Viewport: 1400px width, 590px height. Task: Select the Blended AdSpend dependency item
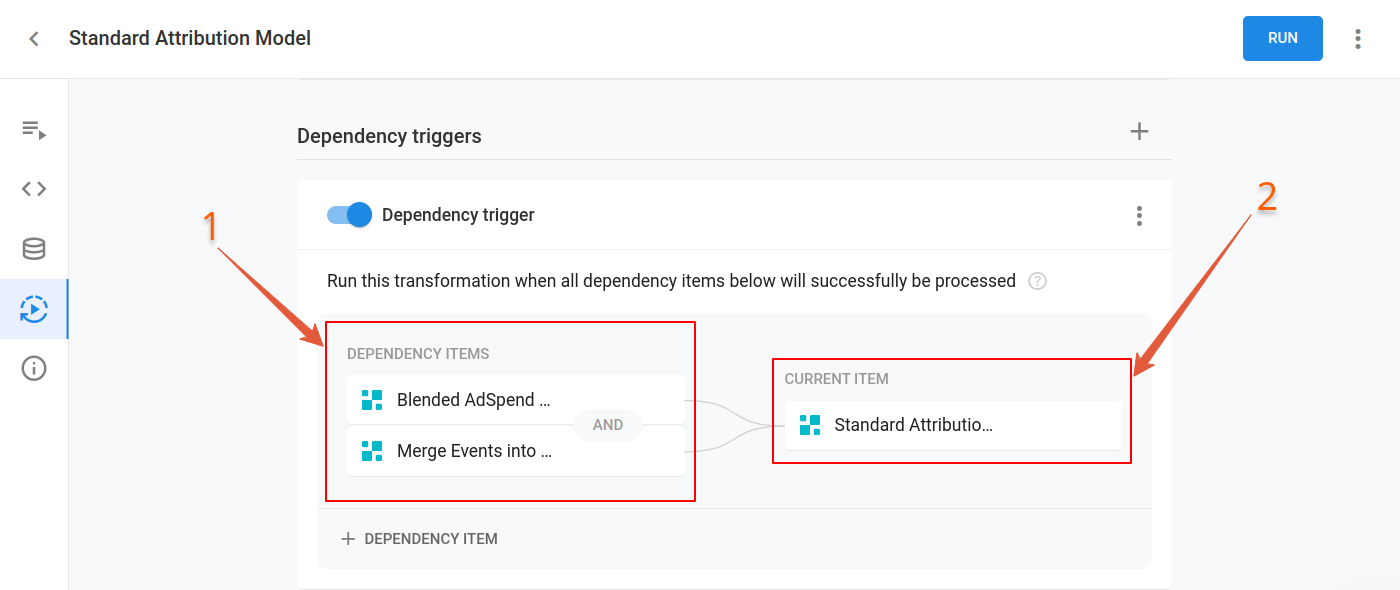[516, 400]
